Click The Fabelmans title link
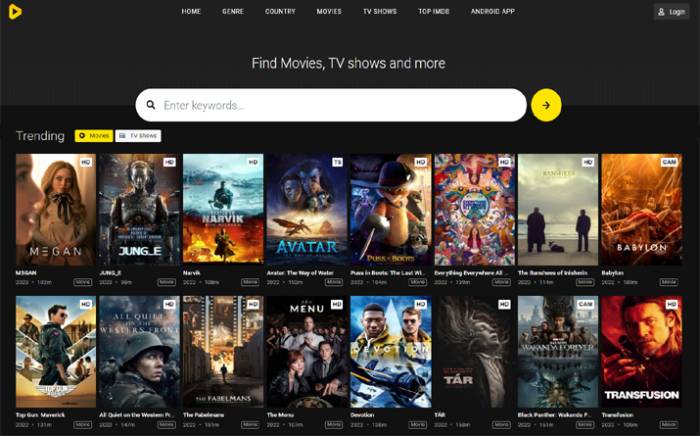The image size is (700, 436). pyautogui.click(x=204, y=415)
